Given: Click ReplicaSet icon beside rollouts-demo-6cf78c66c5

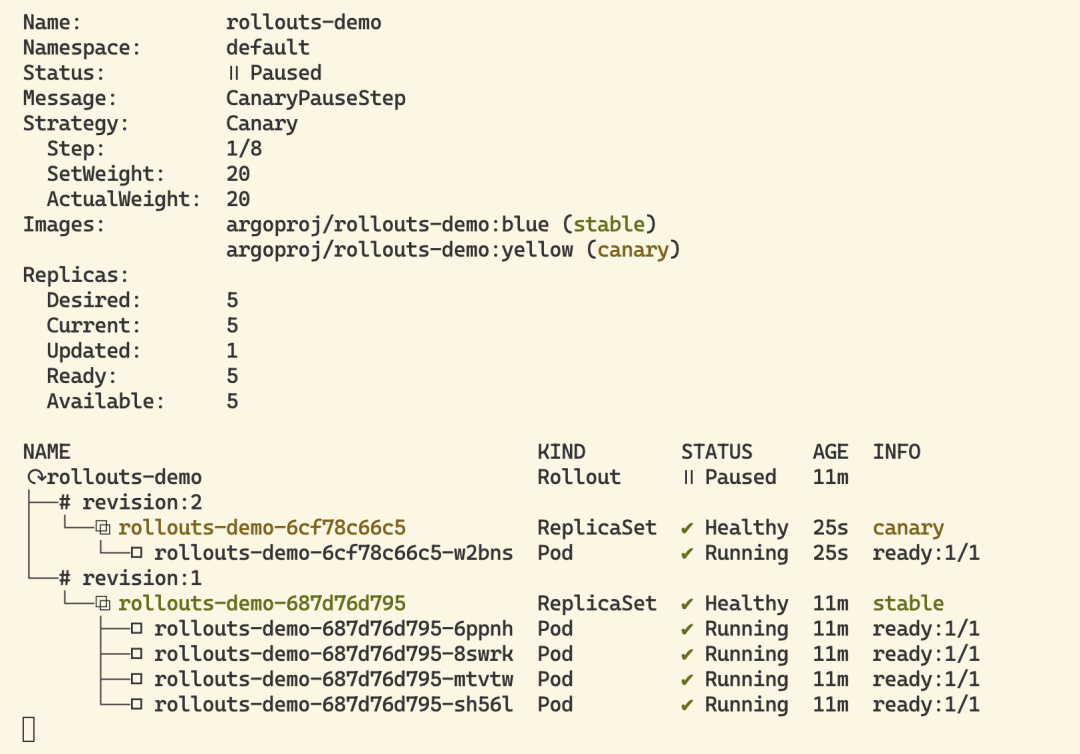Looking at the screenshot, I should [x=103, y=528].
